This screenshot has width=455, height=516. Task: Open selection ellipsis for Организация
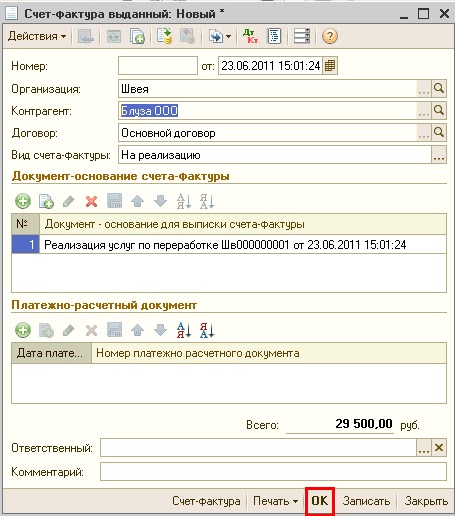tap(424, 89)
